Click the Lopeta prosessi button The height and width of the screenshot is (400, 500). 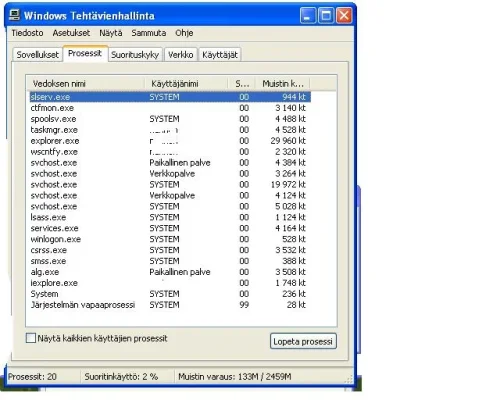click(x=303, y=341)
